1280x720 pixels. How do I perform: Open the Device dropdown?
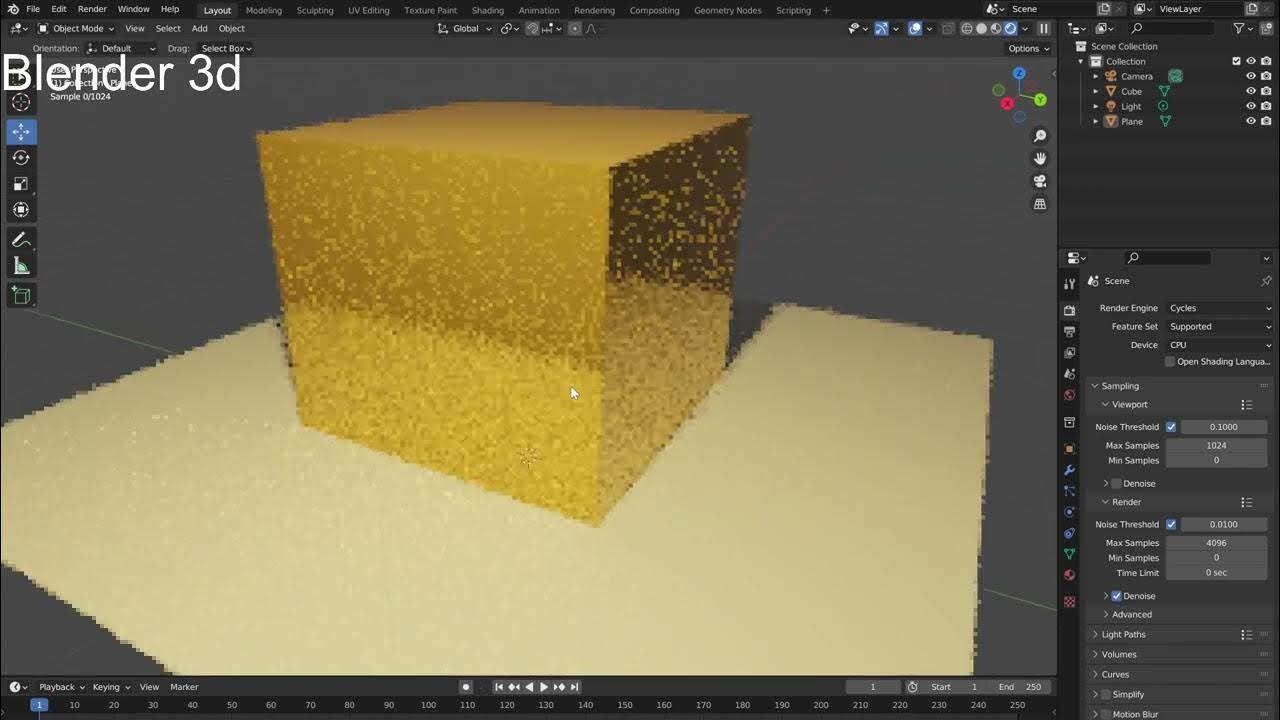1220,345
